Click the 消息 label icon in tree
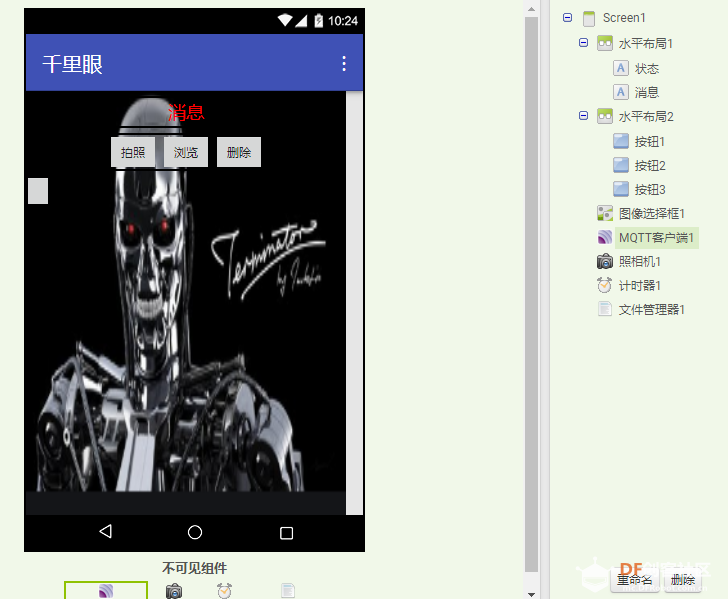728x599 pixels. click(x=621, y=92)
